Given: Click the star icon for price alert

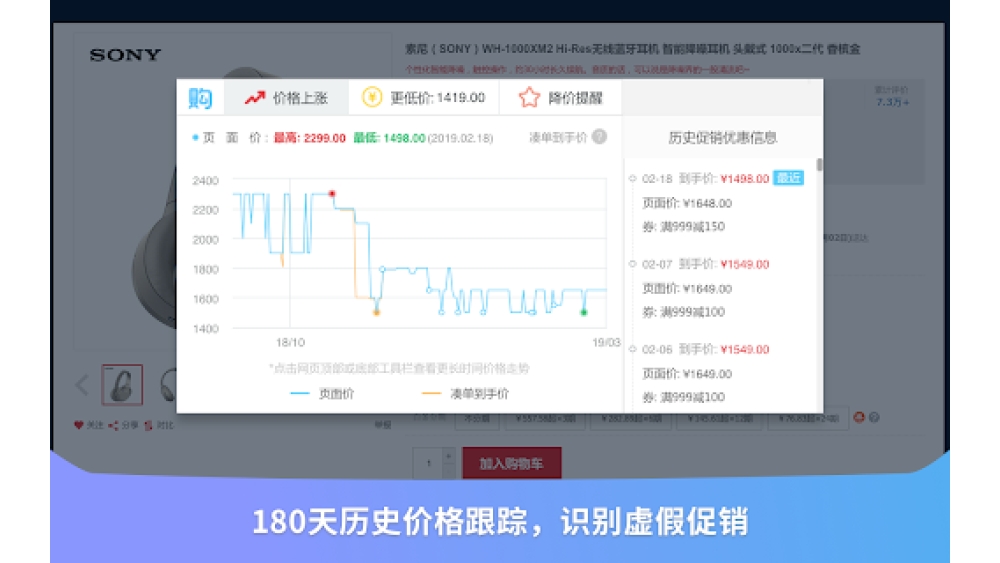Looking at the screenshot, I should click(x=529, y=98).
